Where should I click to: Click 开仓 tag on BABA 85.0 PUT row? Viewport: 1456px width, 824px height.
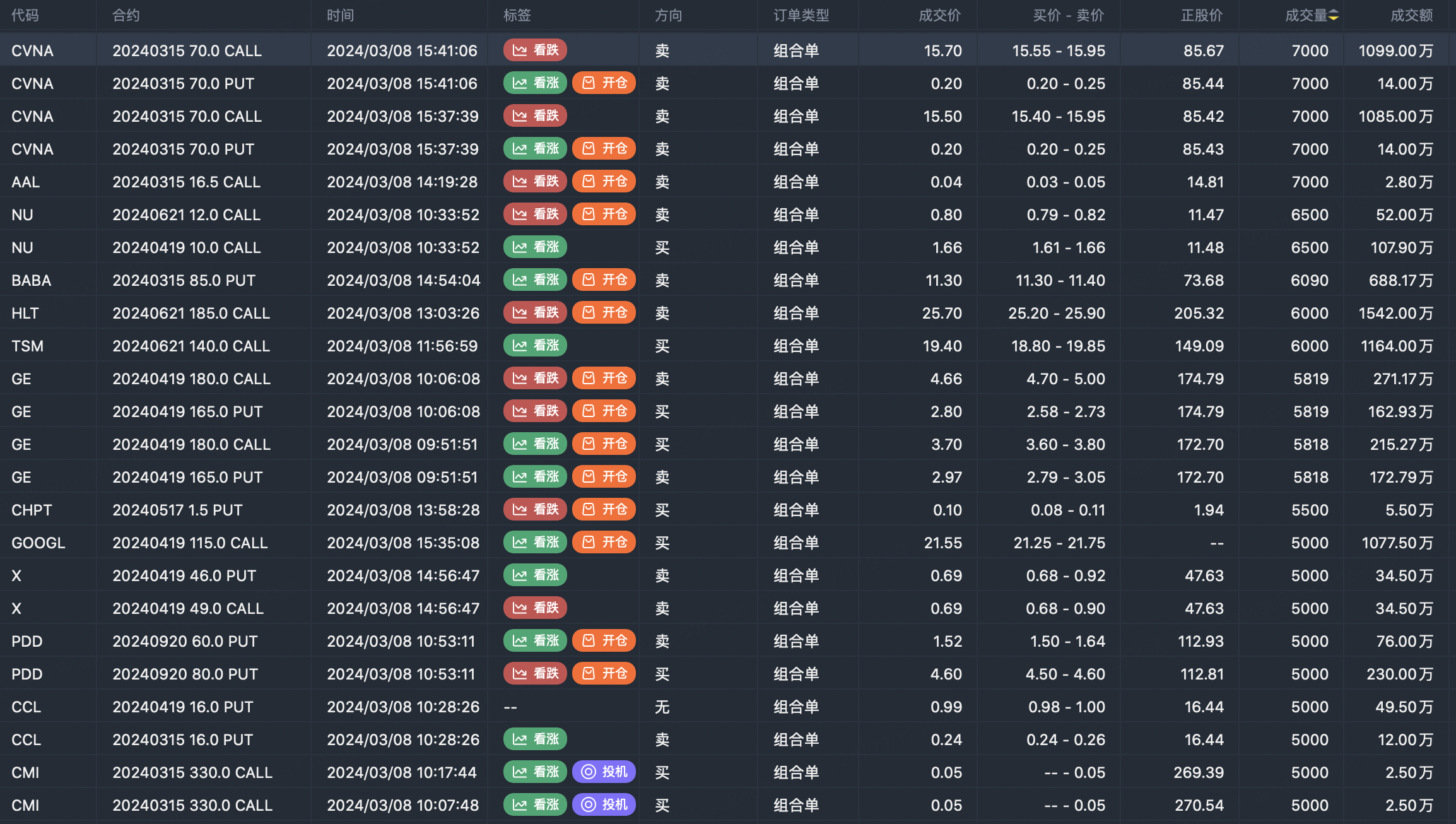pyautogui.click(x=604, y=280)
